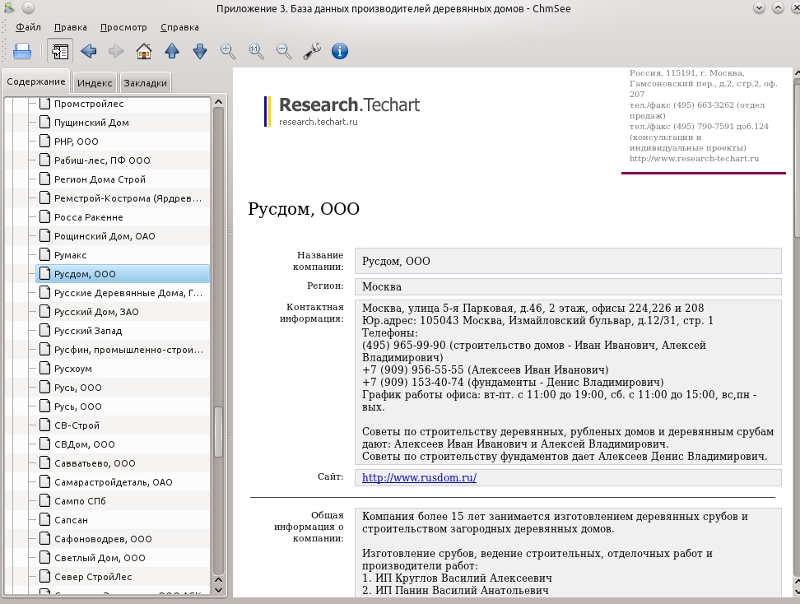Open Русский Запад topic
800x604 pixels.
click(88, 330)
